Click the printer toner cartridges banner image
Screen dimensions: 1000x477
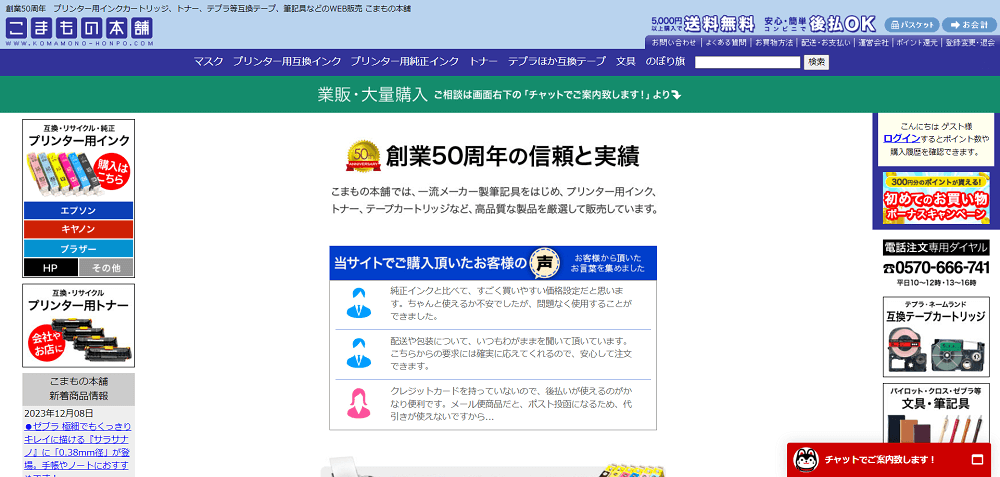point(78,325)
